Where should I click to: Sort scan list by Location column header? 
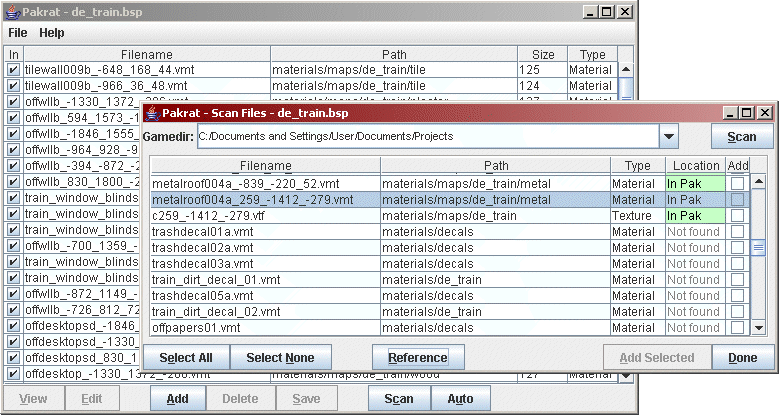click(x=696, y=166)
